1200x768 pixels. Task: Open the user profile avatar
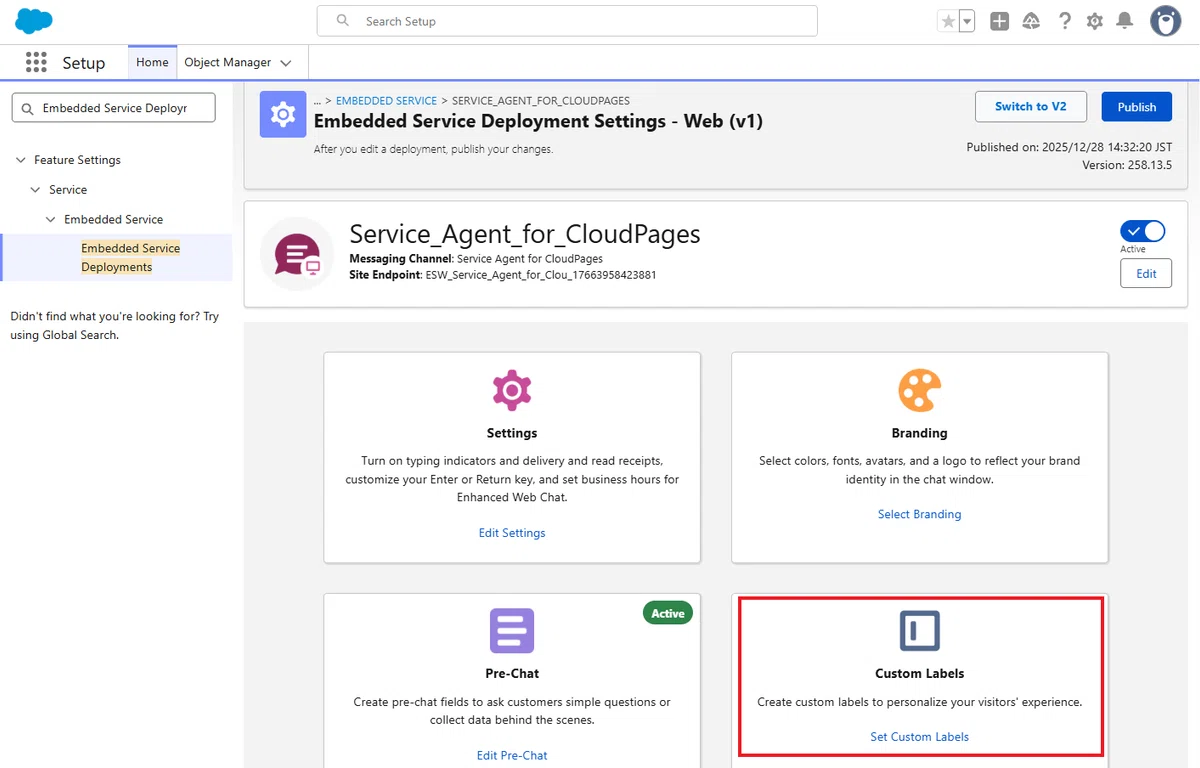[x=1166, y=21]
